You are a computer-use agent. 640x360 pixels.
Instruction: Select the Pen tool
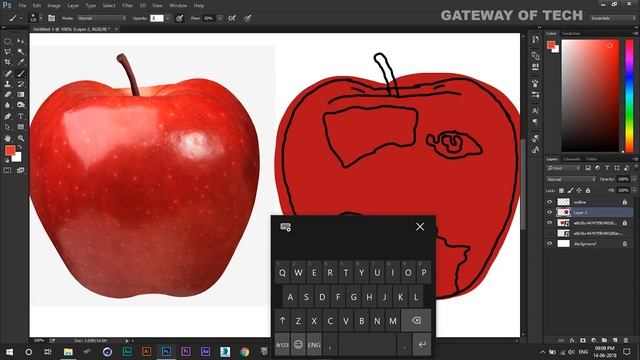click(x=8, y=116)
